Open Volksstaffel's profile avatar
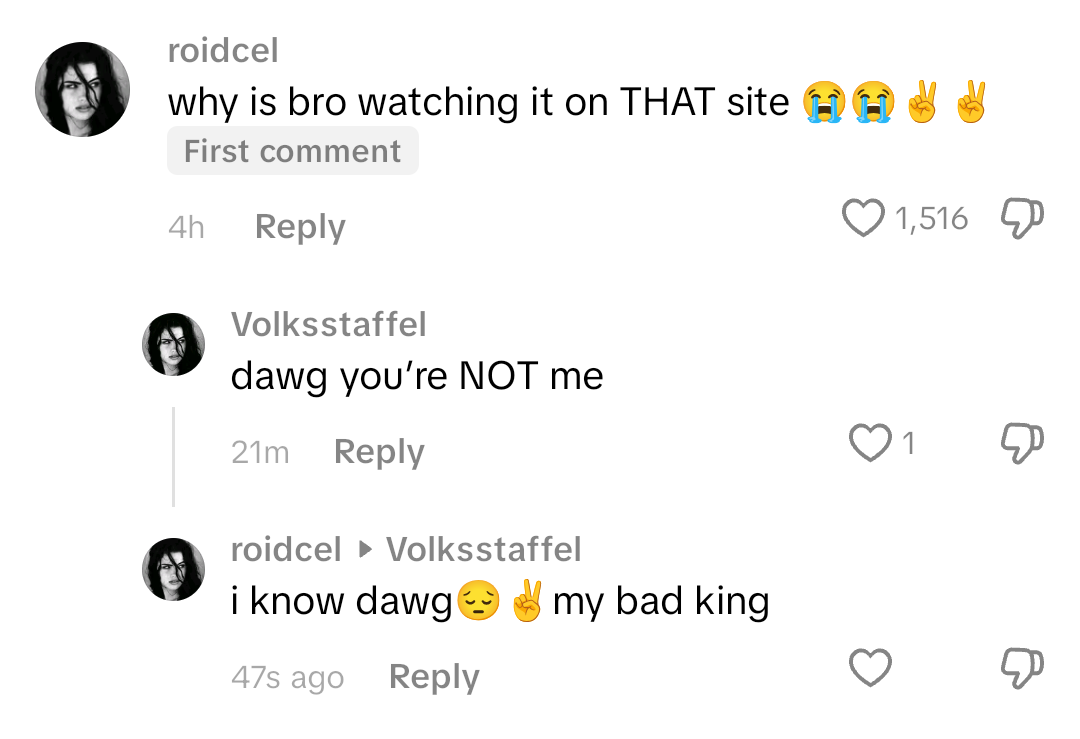 coord(173,344)
